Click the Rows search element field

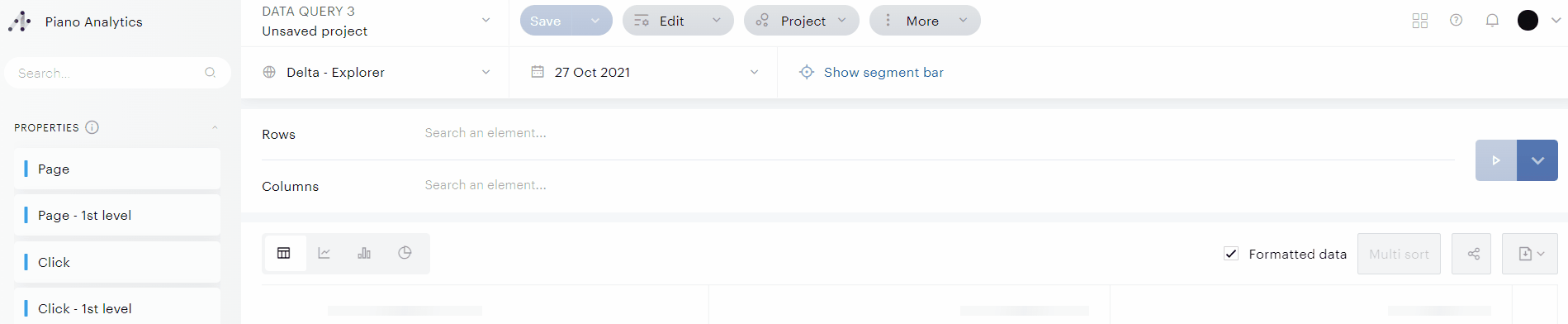coord(937,133)
